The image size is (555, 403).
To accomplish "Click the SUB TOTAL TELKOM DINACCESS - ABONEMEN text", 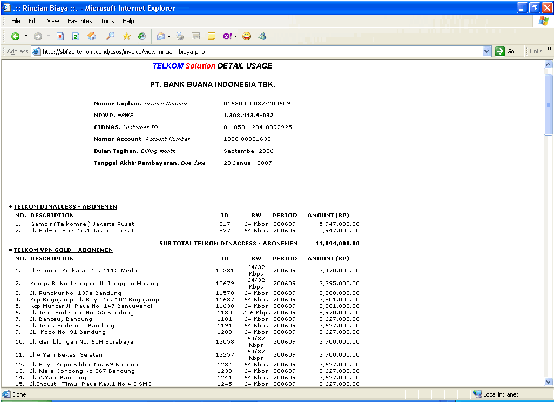I will 228,243.
